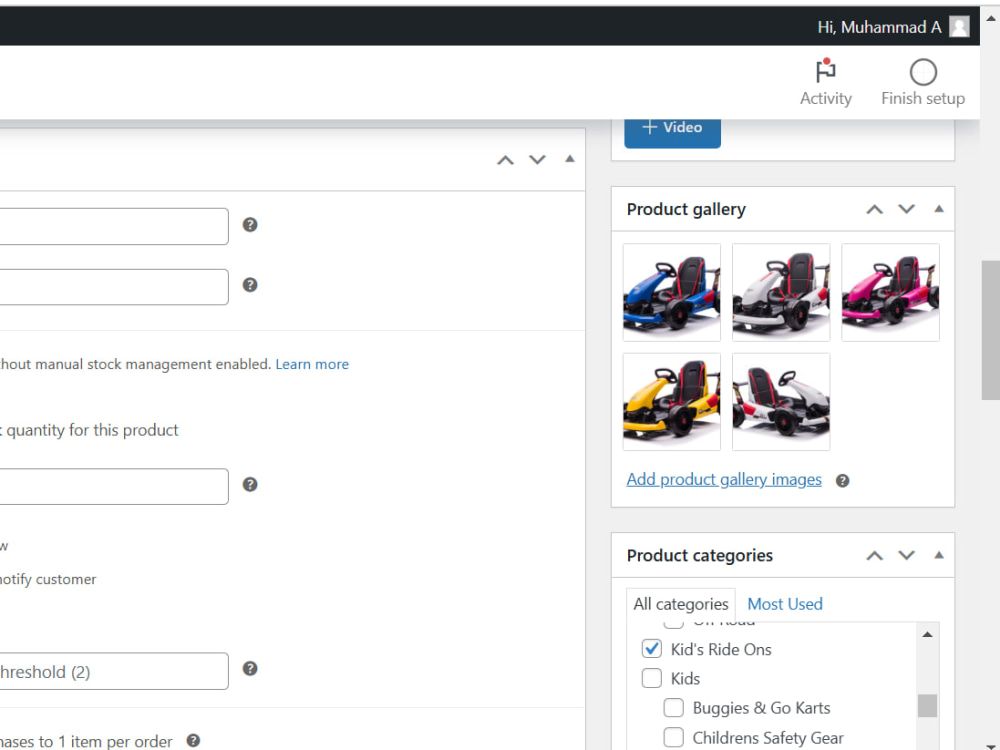Select the yellow go kart gallery thumbnail
1000x750 pixels.
[x=672, y=402]
